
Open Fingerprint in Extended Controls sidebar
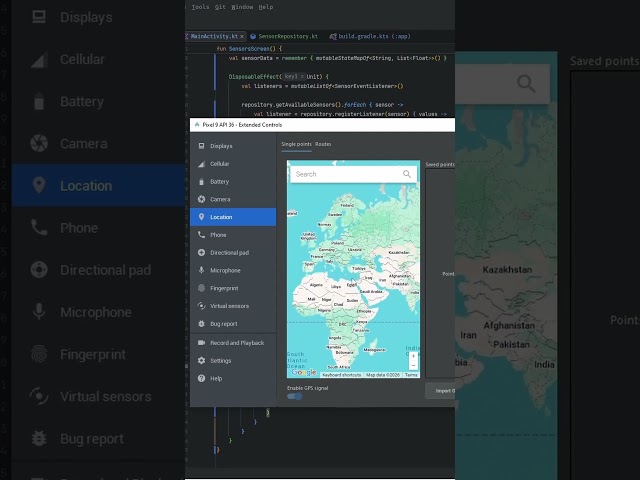click(x=233, y=288)
